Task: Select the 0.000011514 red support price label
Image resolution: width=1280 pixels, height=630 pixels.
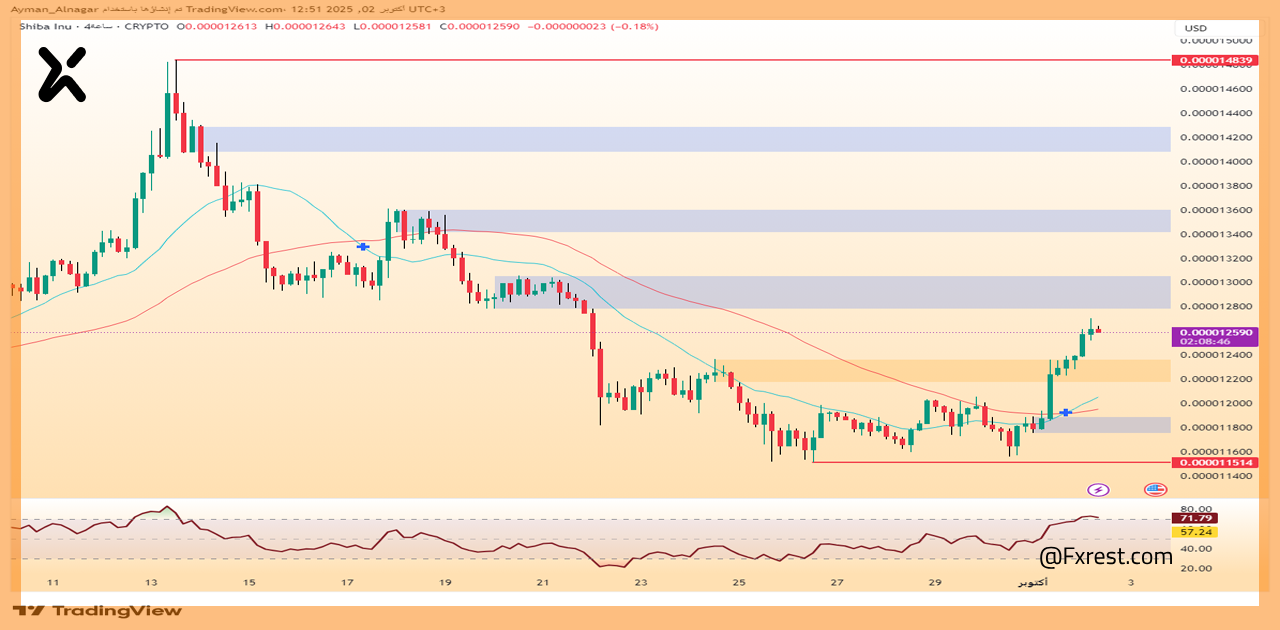Action: pyautogui.click(x=1216, y=462)
